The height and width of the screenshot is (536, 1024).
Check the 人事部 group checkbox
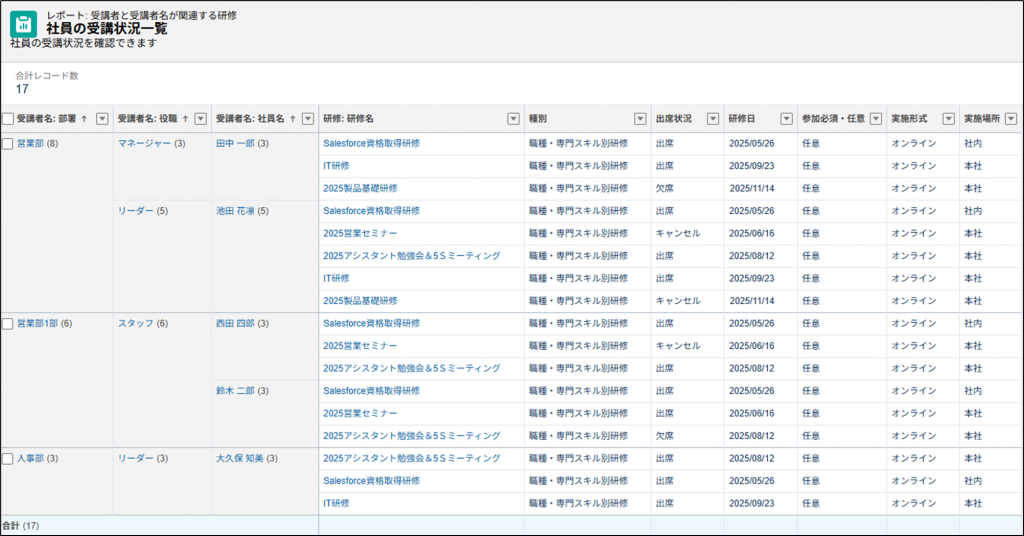(x=8, y=459)
